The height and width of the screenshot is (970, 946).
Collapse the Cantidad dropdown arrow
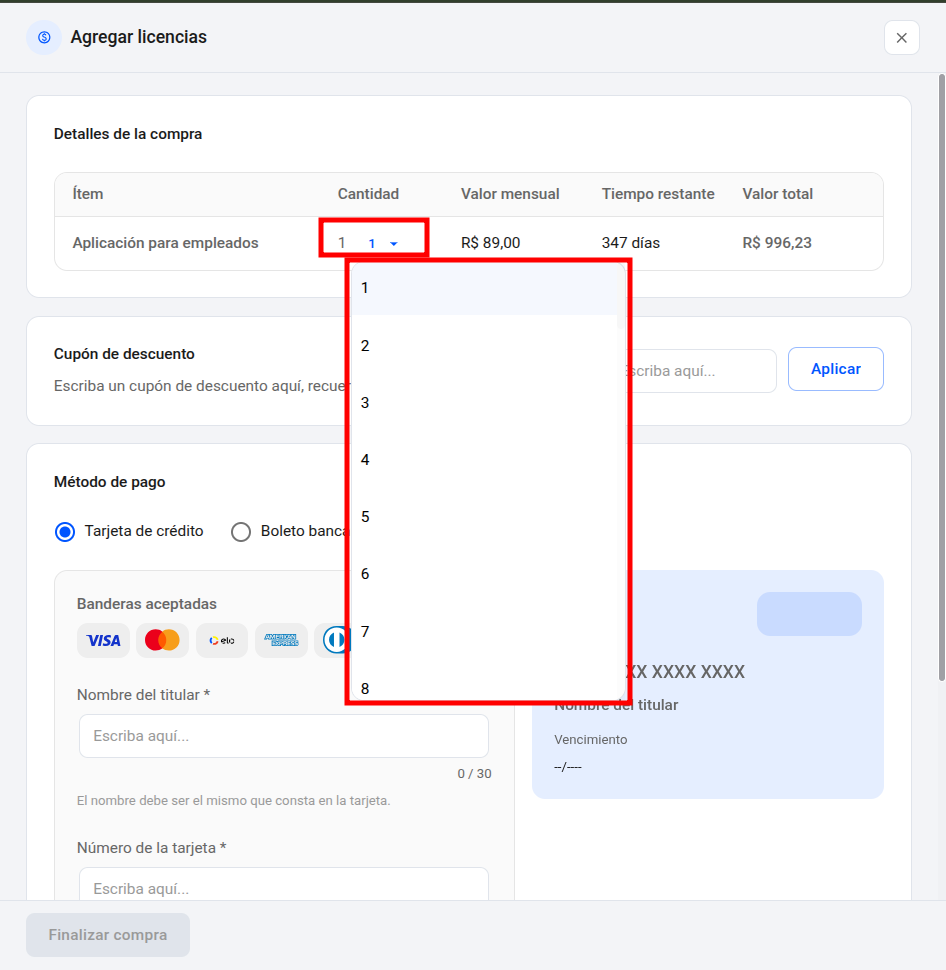tap(393, 244)
